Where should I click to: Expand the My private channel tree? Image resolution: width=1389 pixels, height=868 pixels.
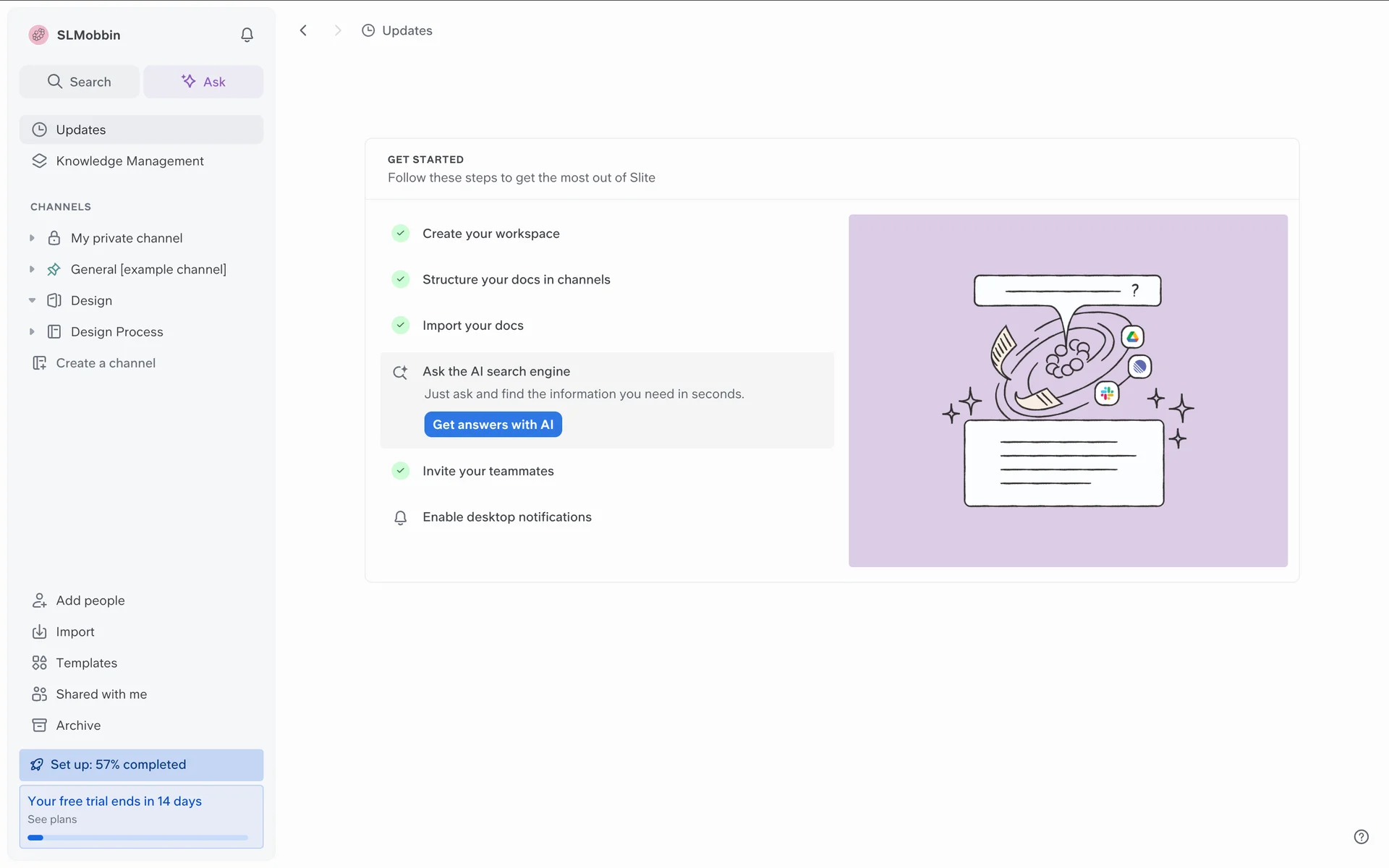(x=32, y=238)
